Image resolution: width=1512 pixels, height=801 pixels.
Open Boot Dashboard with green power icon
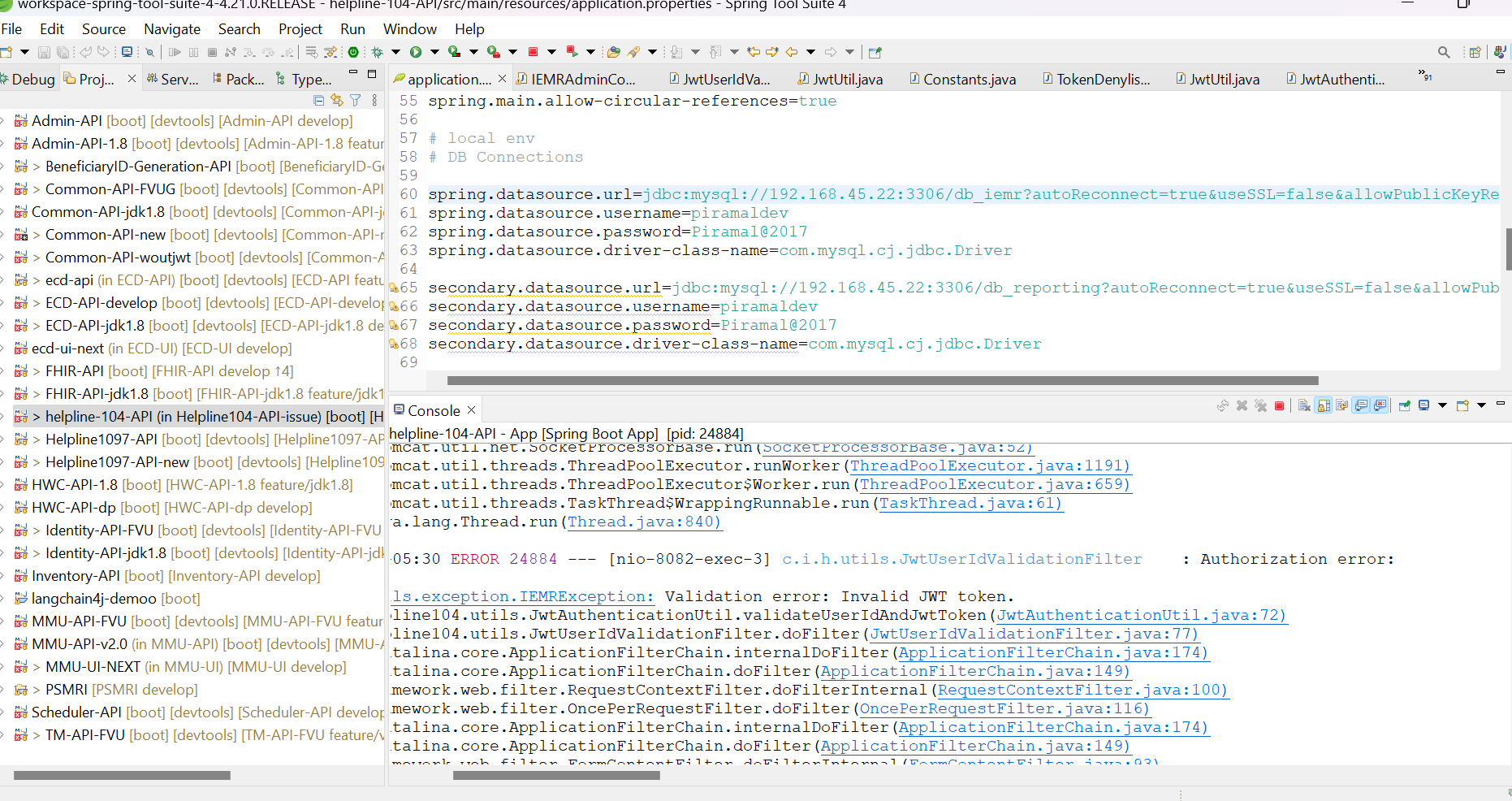[x=353, y=52]
